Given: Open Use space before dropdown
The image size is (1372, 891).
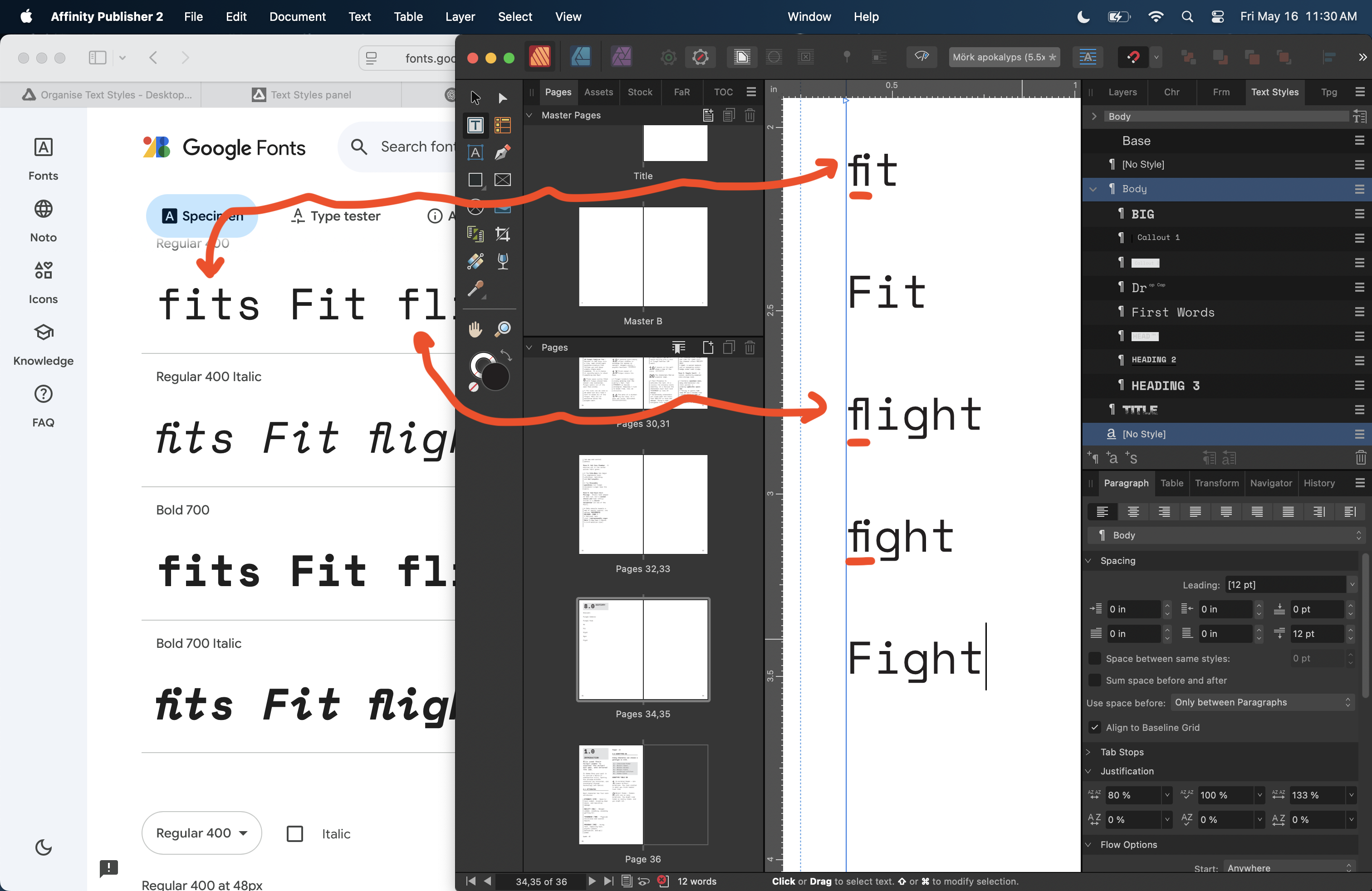Looking at the screenshot, I should coord(1263,702).
